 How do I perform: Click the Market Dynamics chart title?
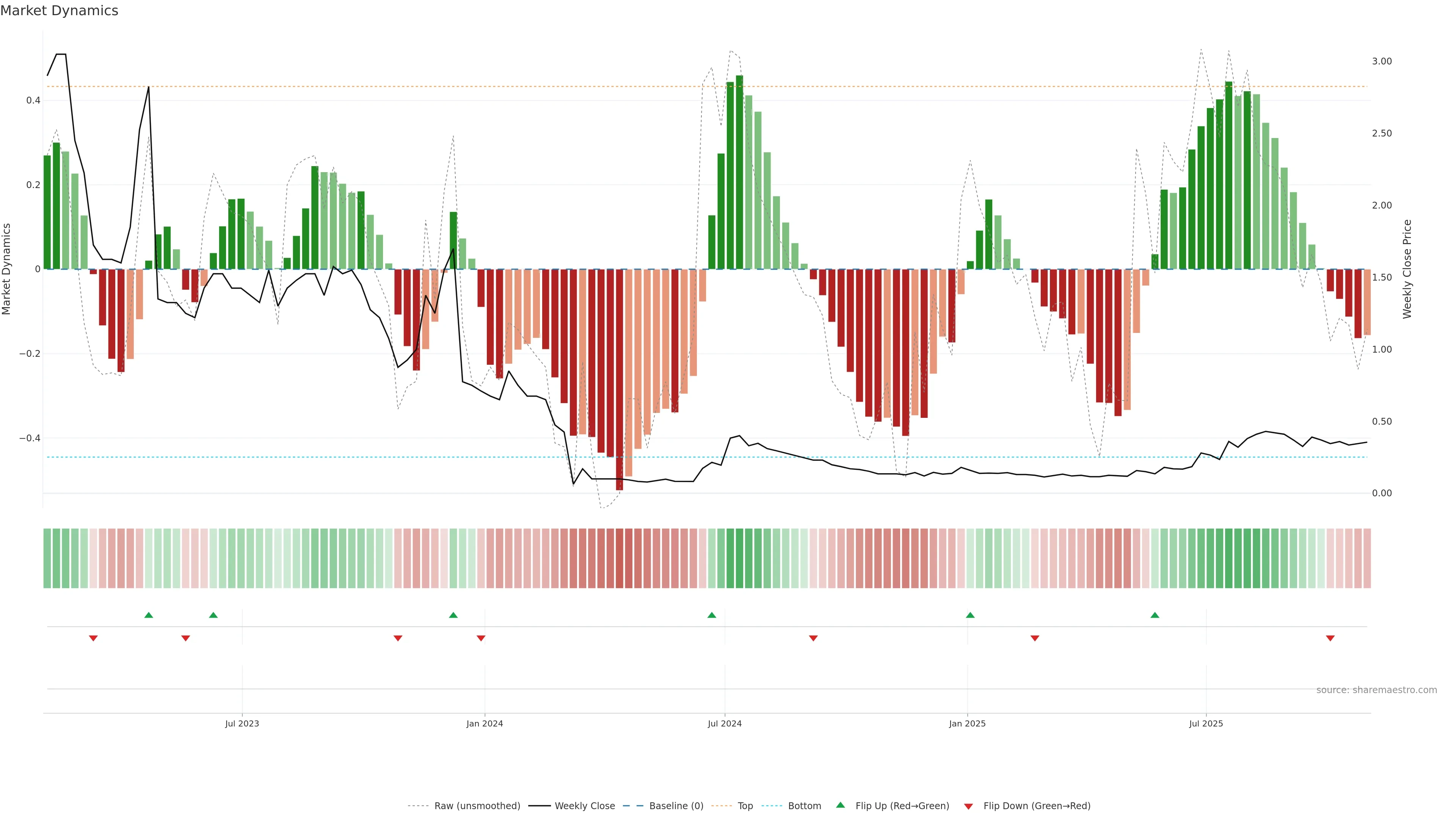(x=60, y=11)
